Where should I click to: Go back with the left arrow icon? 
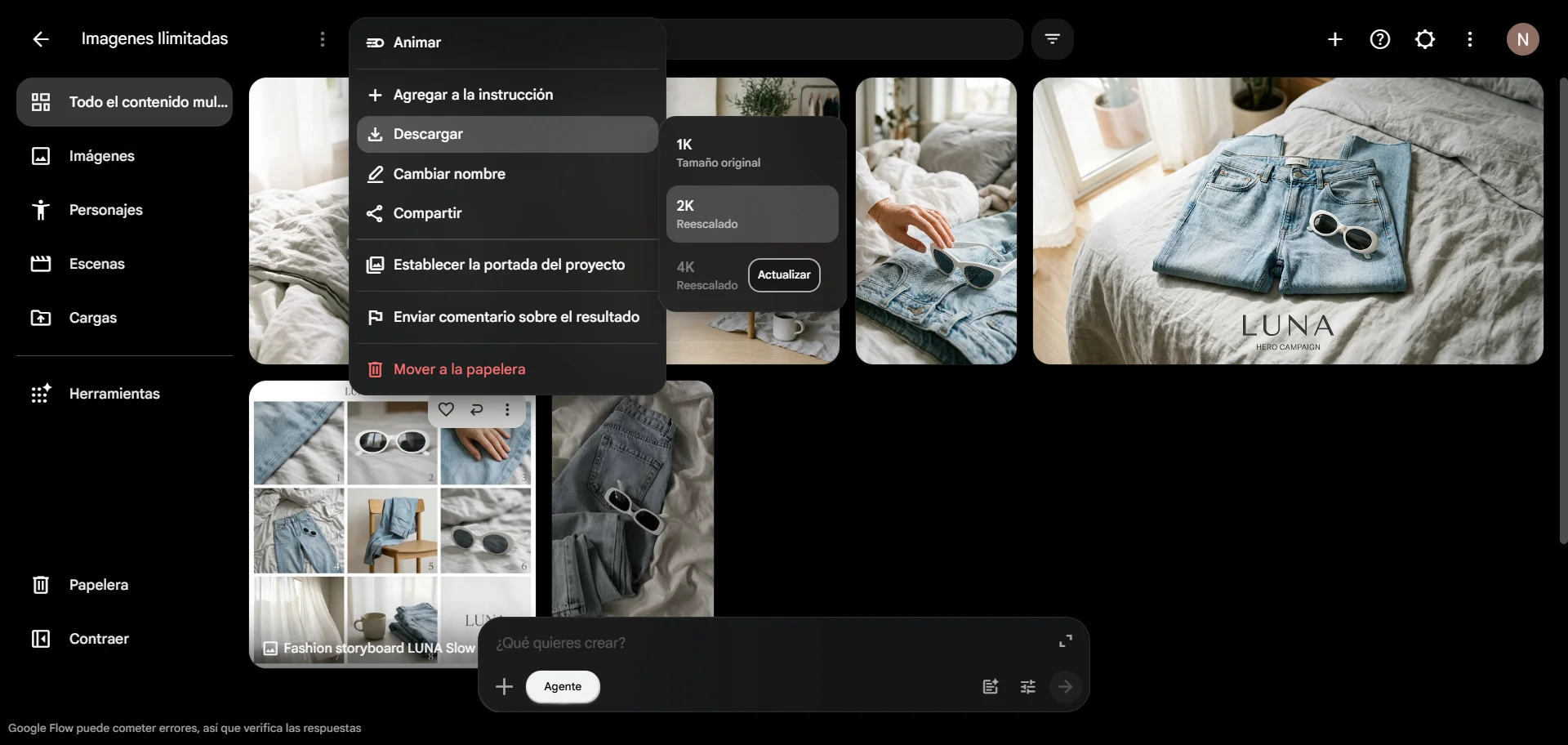(x=41, y=39)
